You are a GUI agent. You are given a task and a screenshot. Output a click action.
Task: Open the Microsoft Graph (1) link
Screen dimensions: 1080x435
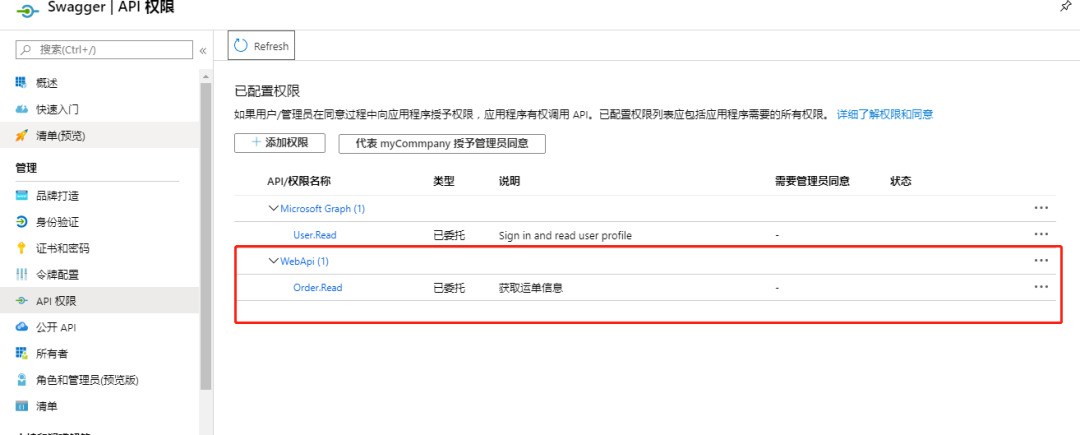pos(322,208)
